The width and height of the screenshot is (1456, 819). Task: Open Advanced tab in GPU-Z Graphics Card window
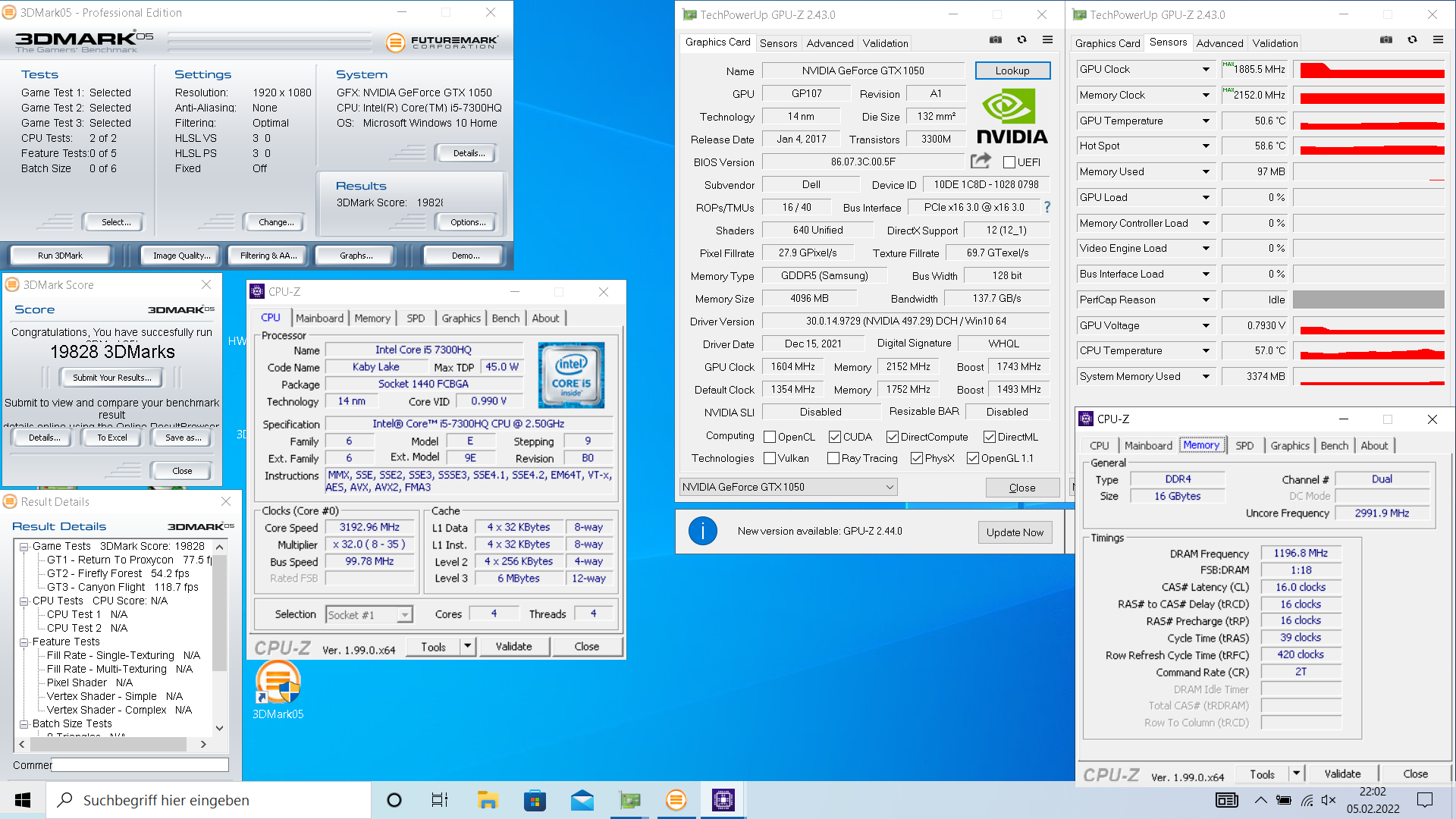point(830,43)
